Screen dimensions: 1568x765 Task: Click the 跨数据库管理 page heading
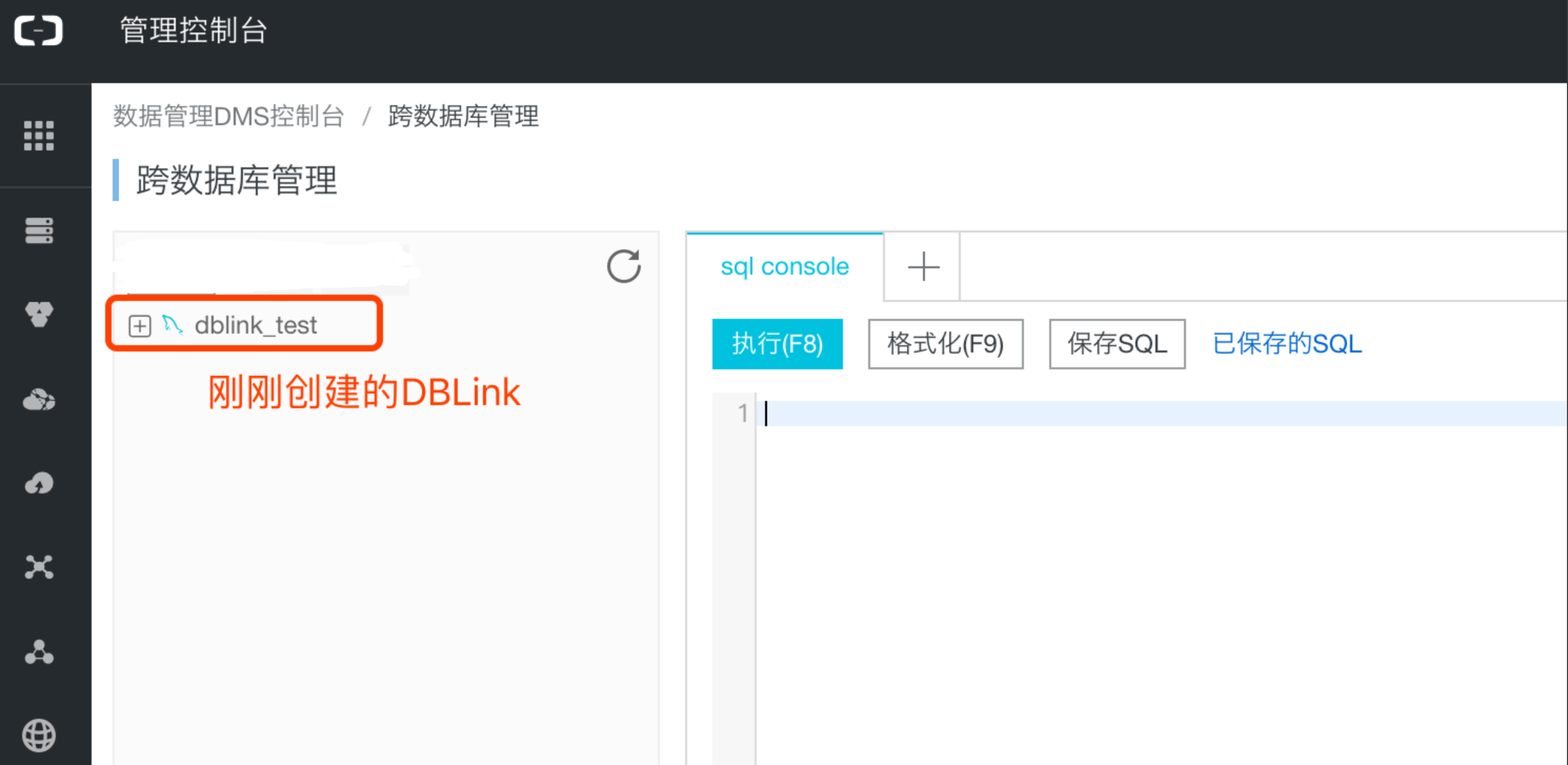pos(236,180)
